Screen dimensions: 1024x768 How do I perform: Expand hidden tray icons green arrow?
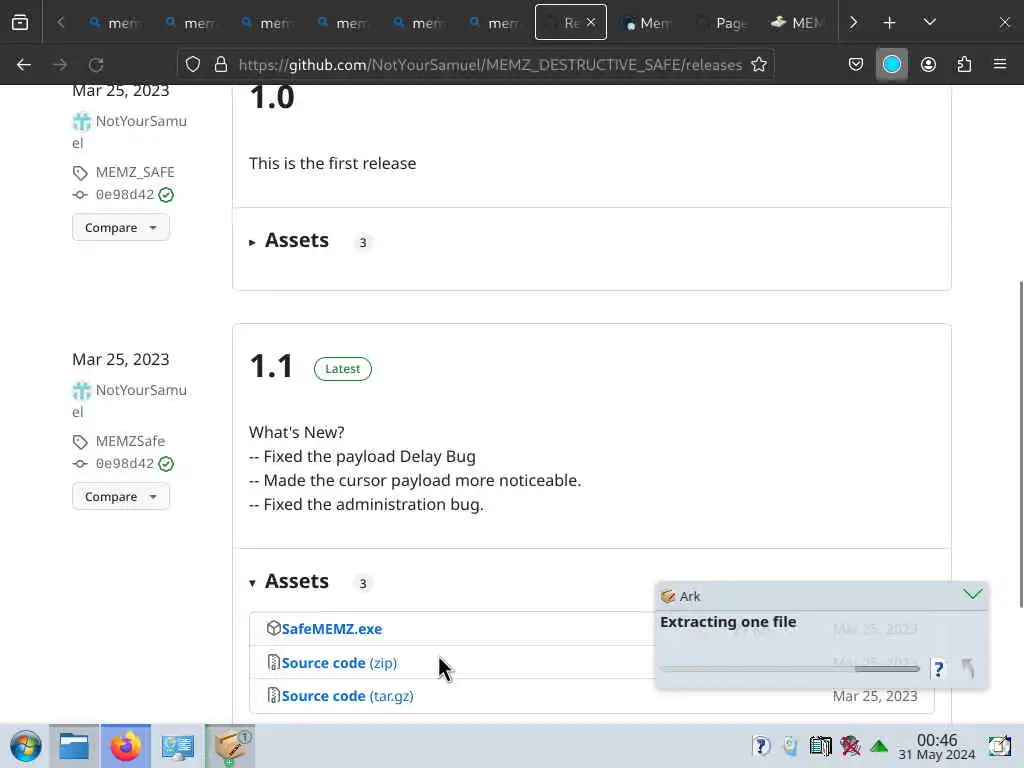click(x=879, y=746)
